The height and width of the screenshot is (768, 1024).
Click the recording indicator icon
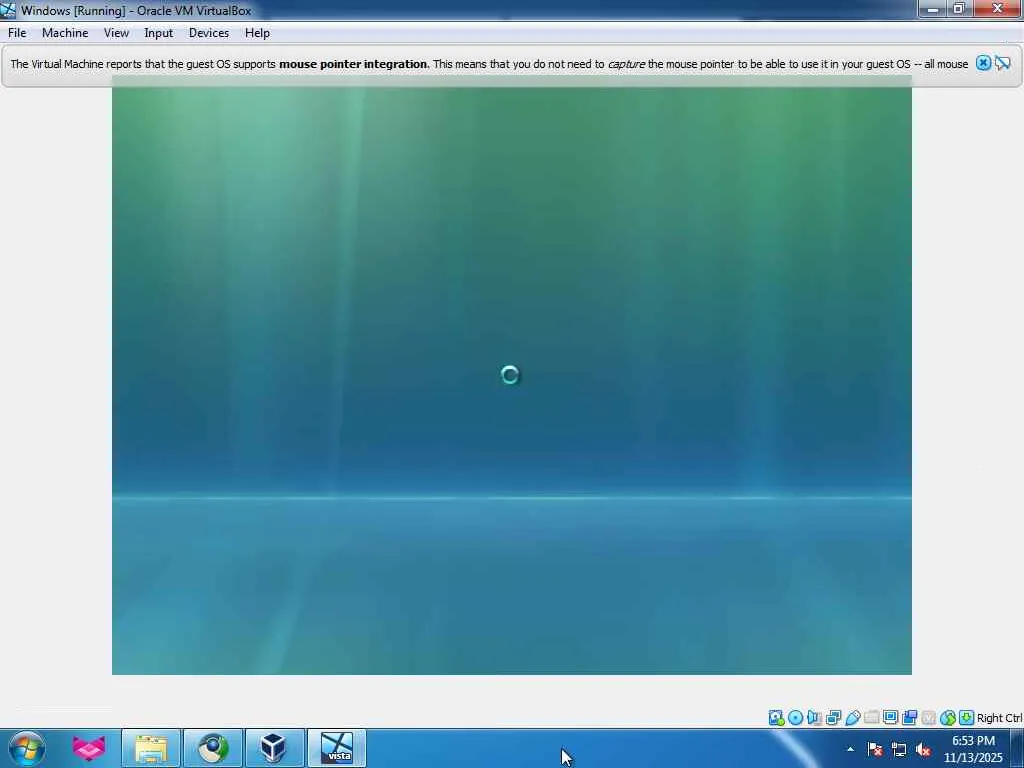point(909,718)
